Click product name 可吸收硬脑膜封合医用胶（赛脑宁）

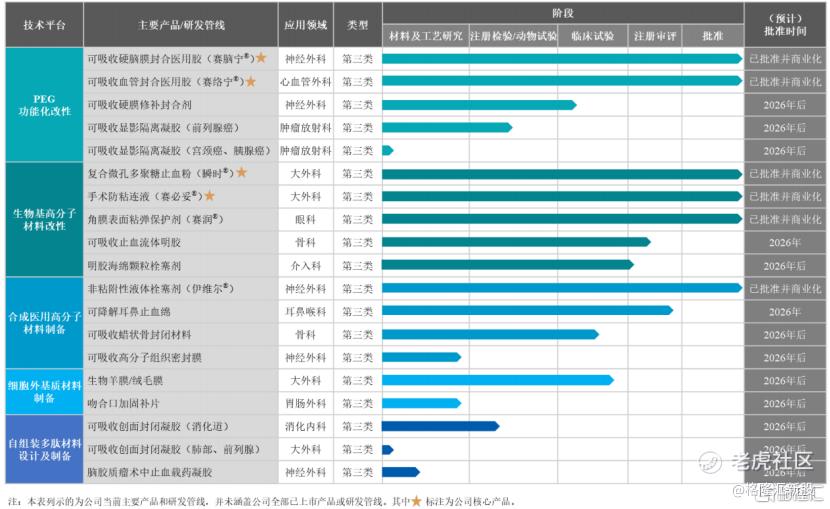(171, 59)
